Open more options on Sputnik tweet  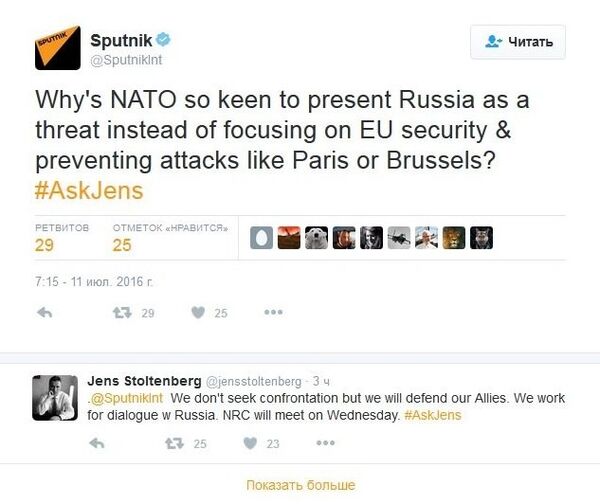(x=273, y=312)
